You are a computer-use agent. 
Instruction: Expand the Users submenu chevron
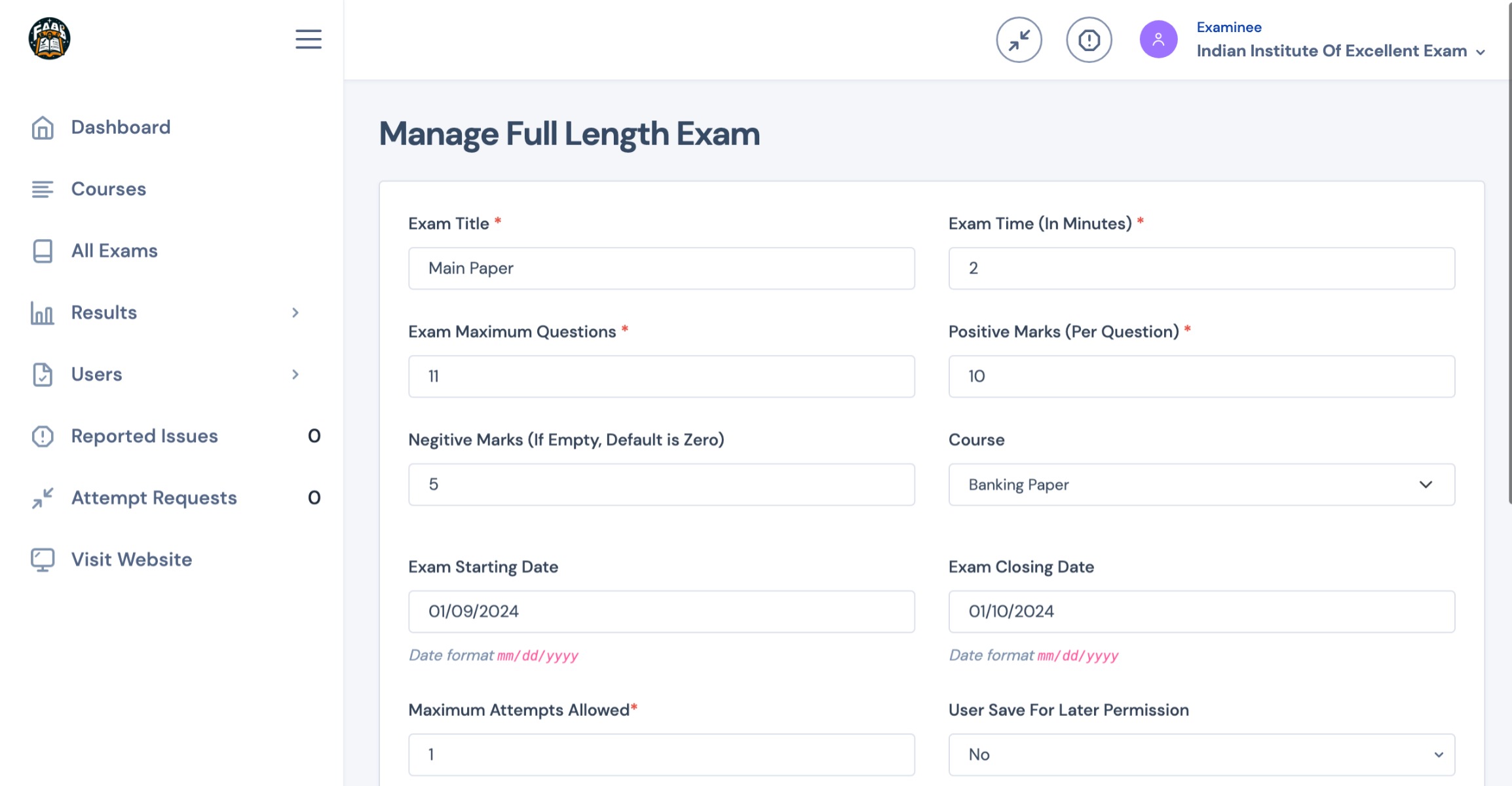[x=295, y=375]
